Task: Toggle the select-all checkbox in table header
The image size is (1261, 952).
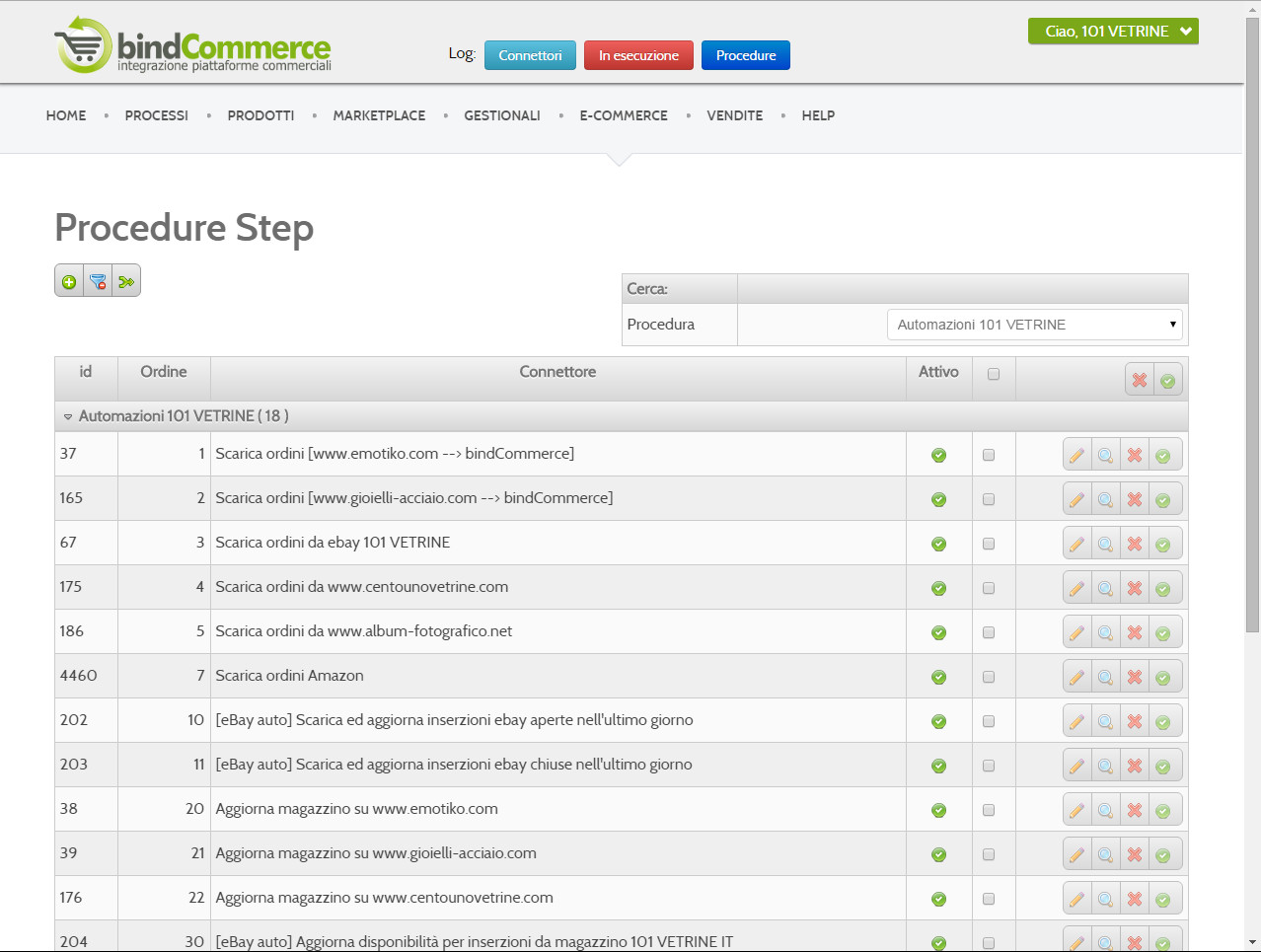Action: point(994,374)
